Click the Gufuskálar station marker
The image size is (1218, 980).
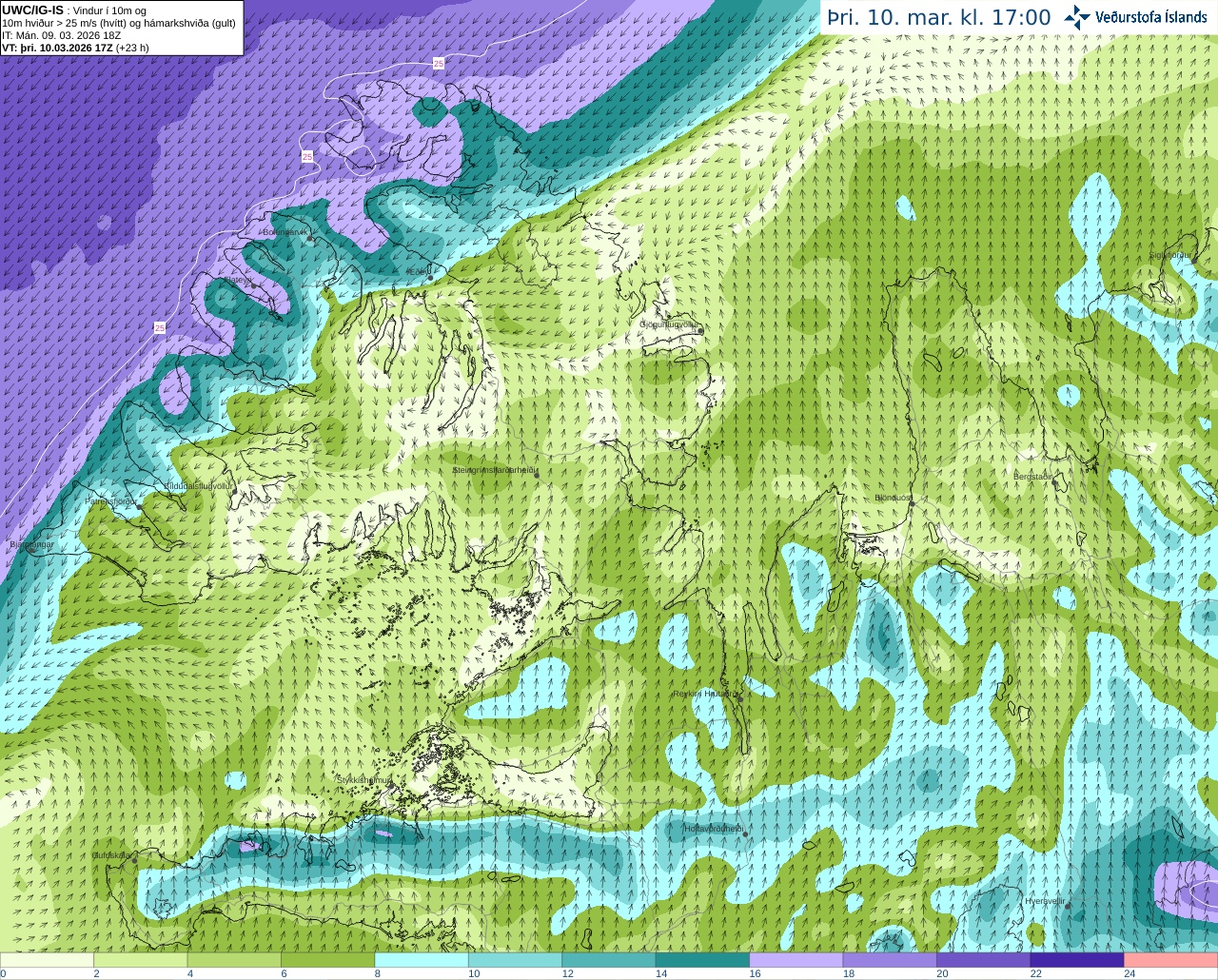134,860
